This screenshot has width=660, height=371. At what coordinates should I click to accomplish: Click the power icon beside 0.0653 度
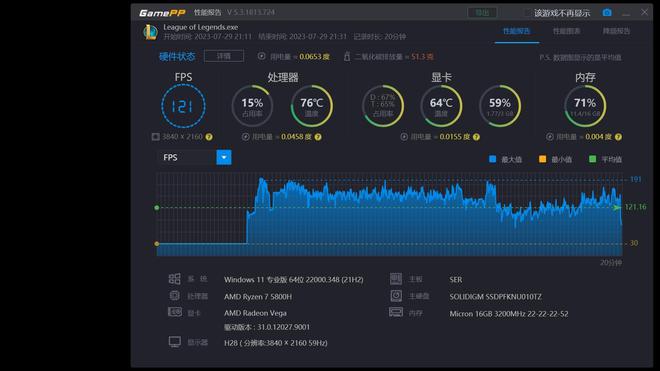coord(261,56)
